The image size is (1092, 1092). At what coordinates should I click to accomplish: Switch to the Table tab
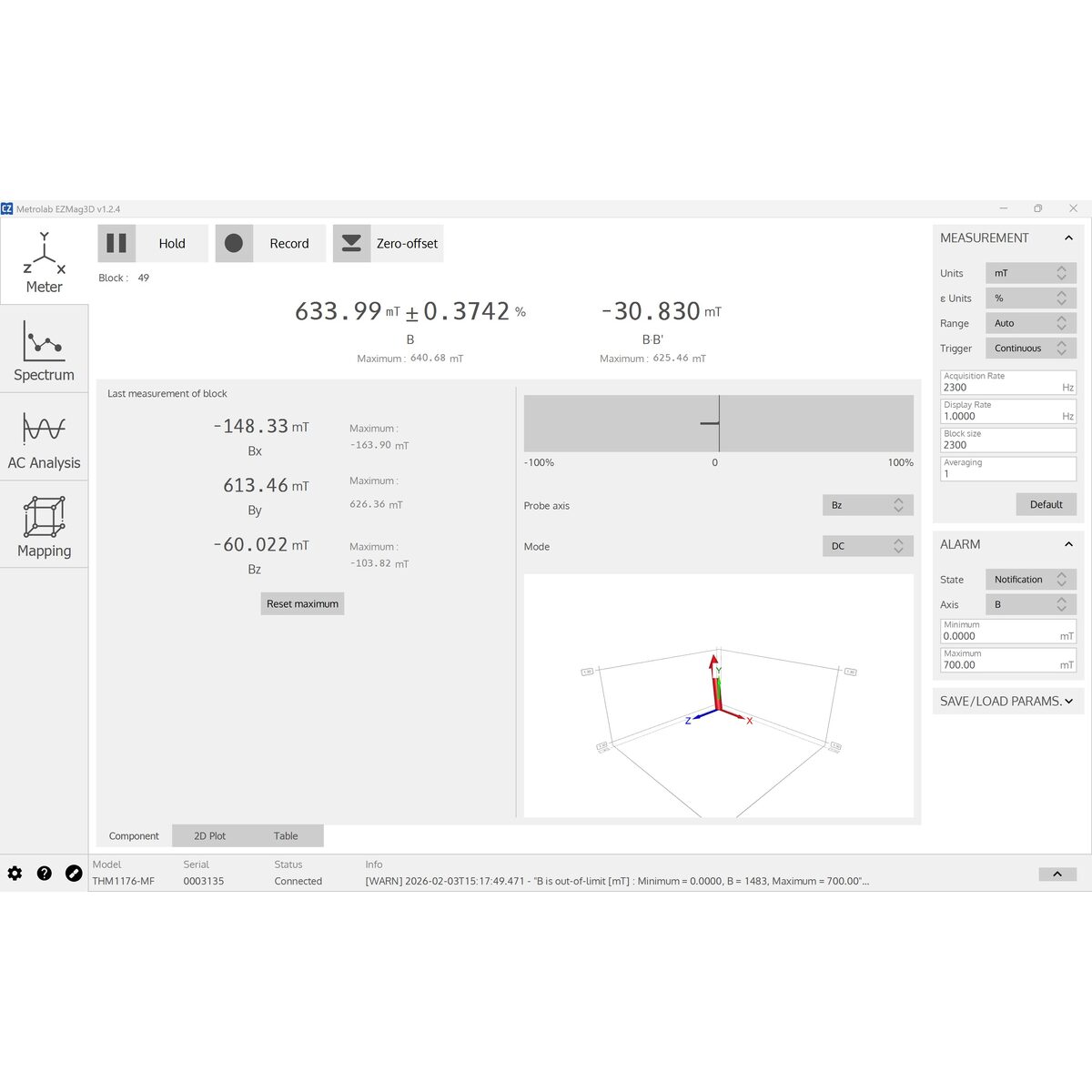[286, 835]
